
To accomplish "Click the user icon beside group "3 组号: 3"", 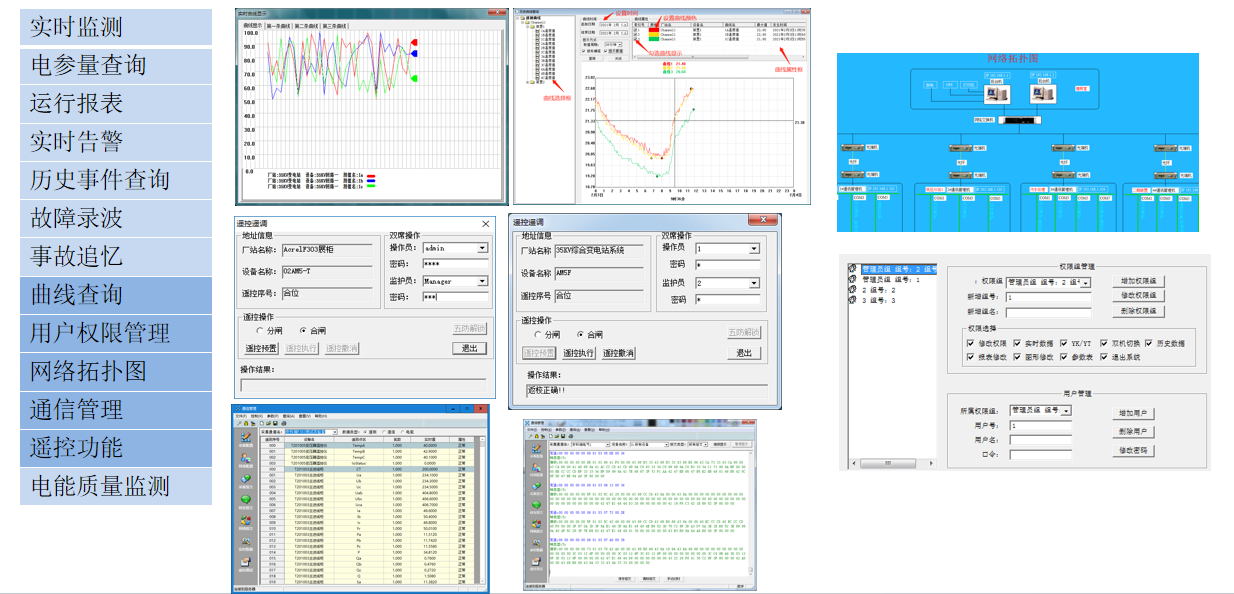I will [853, 300].
